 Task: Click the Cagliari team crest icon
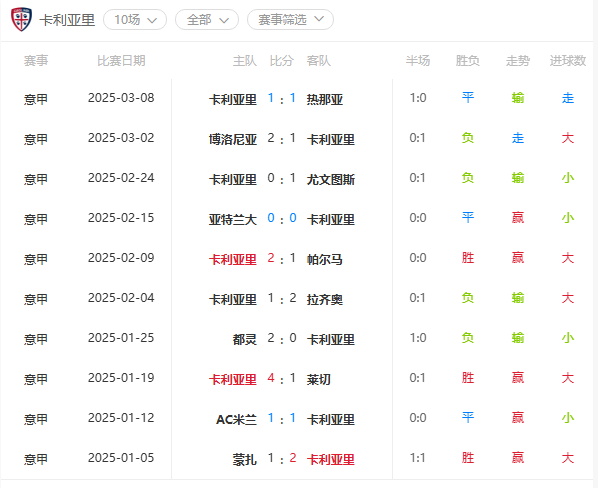pyautogui.click(x=21, y=19)
